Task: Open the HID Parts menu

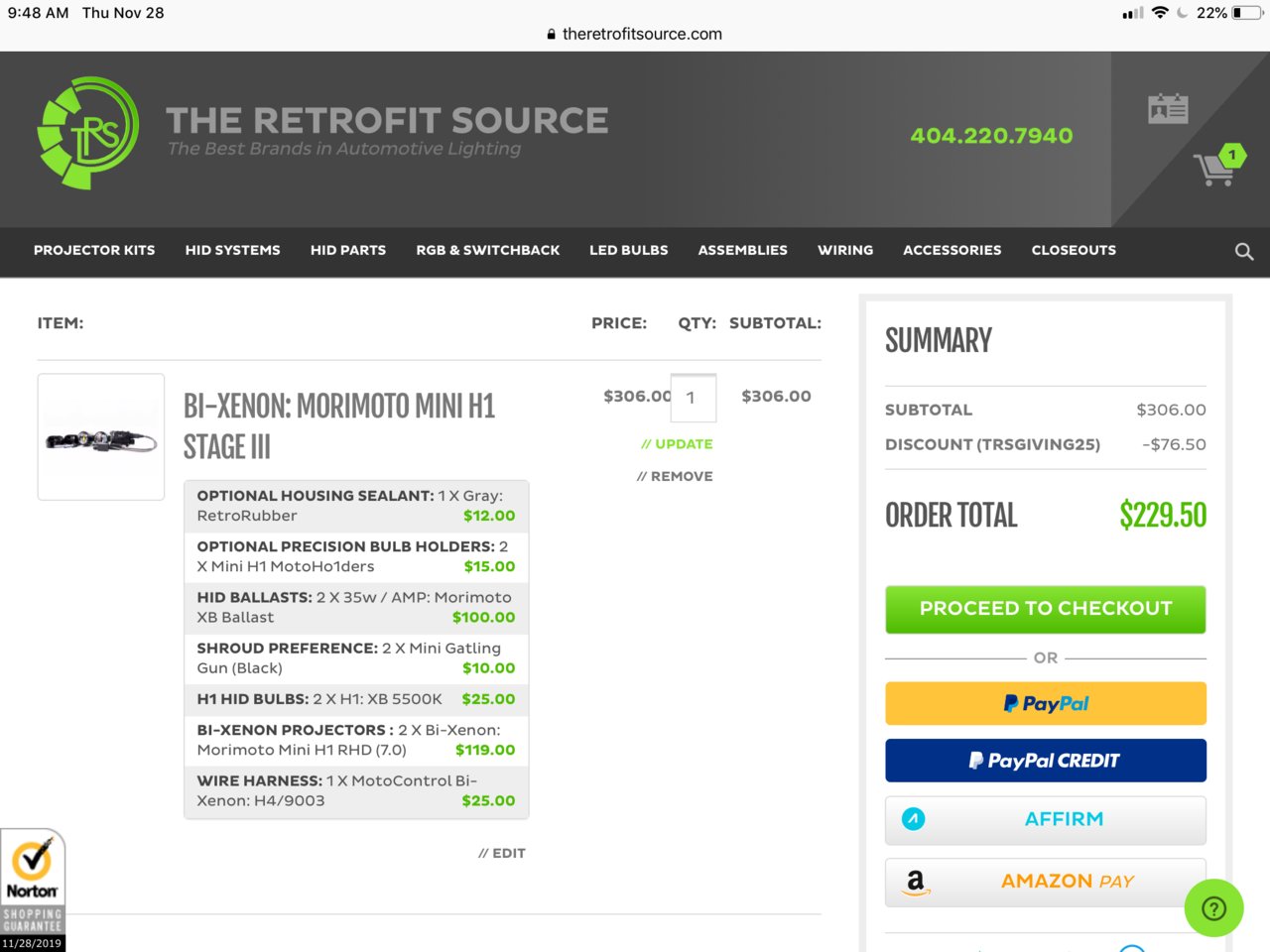Action: click(x=348, y=250)
